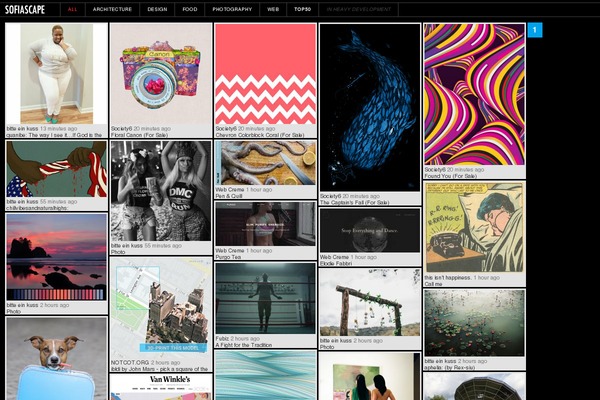
Task: Click the 'ibidi by John Mars' caption
Action: 160,369
